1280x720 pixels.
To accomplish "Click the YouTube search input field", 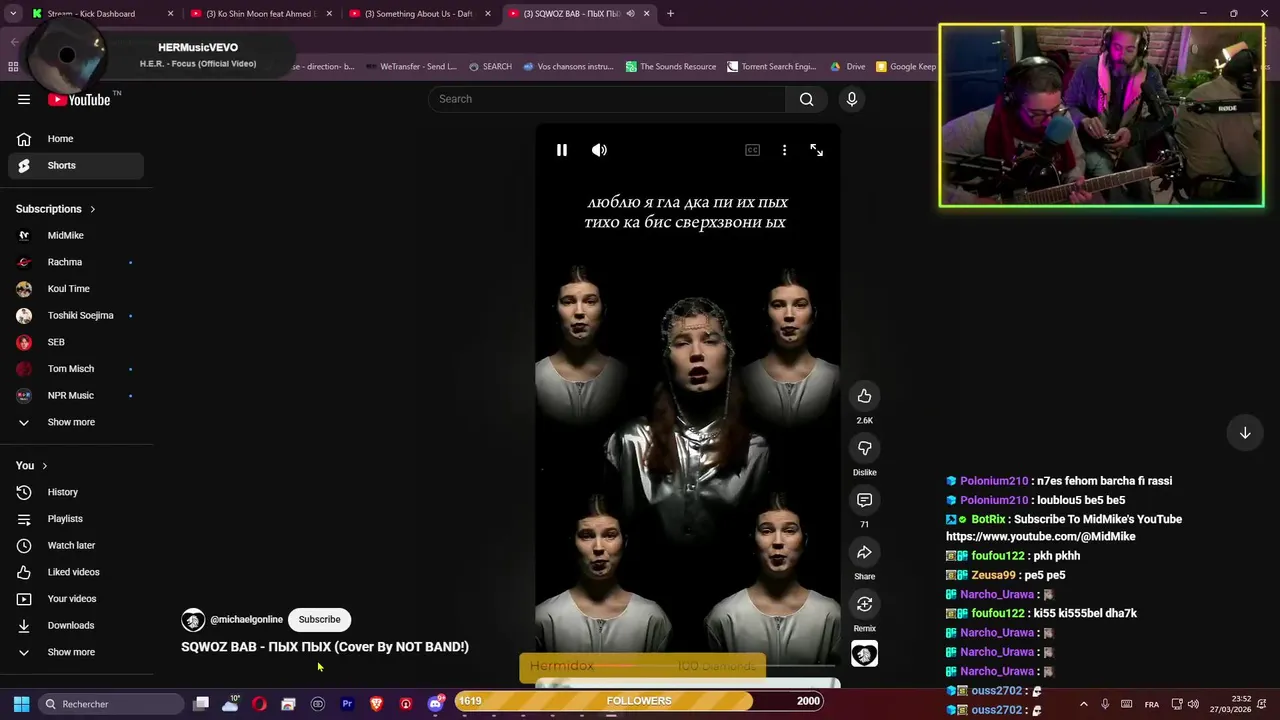I will [607, 99].
